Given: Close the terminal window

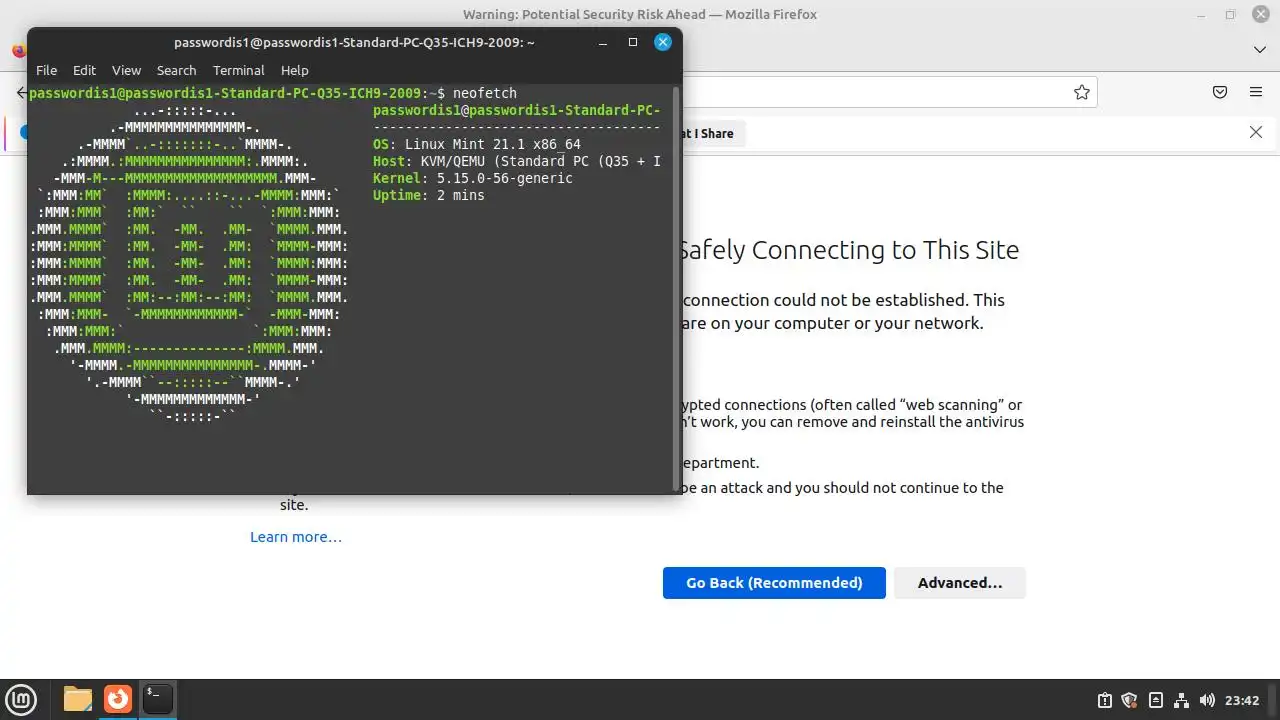Looking at the screenshot, I should (x=662, y=42).
